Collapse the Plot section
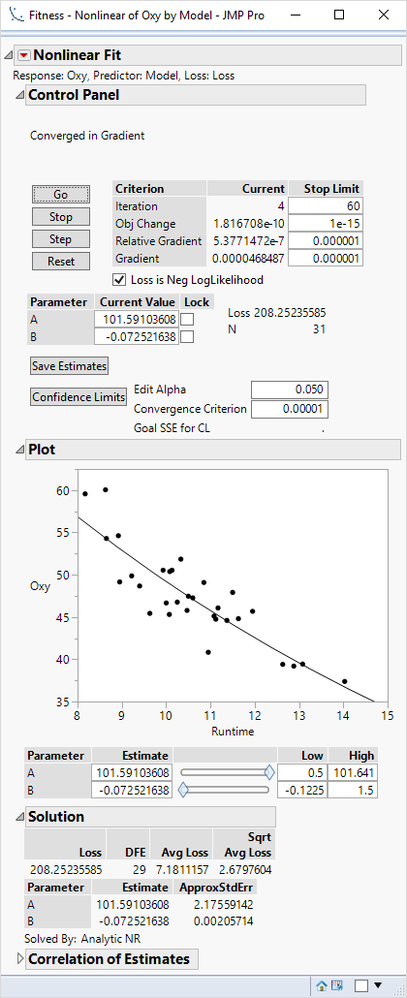Screen dimensions: 407x998 coord(19,449)
